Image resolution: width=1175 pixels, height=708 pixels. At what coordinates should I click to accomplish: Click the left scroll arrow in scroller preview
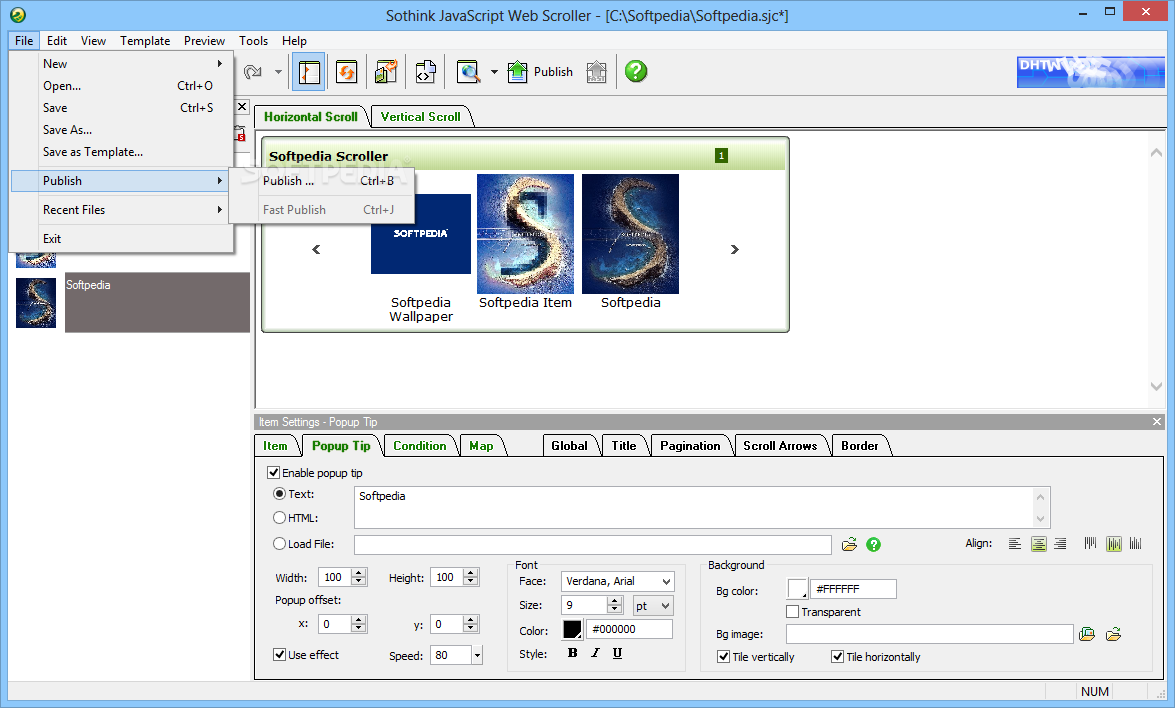tap(316, 249)
